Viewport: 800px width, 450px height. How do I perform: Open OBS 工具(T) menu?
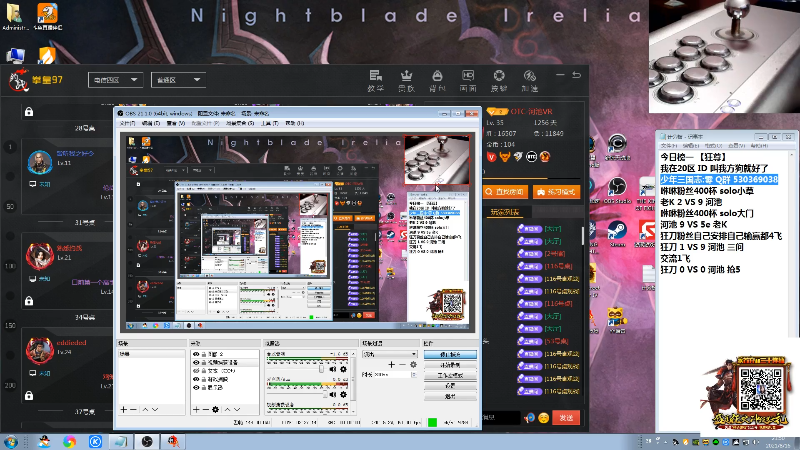(x=269, y=123)
